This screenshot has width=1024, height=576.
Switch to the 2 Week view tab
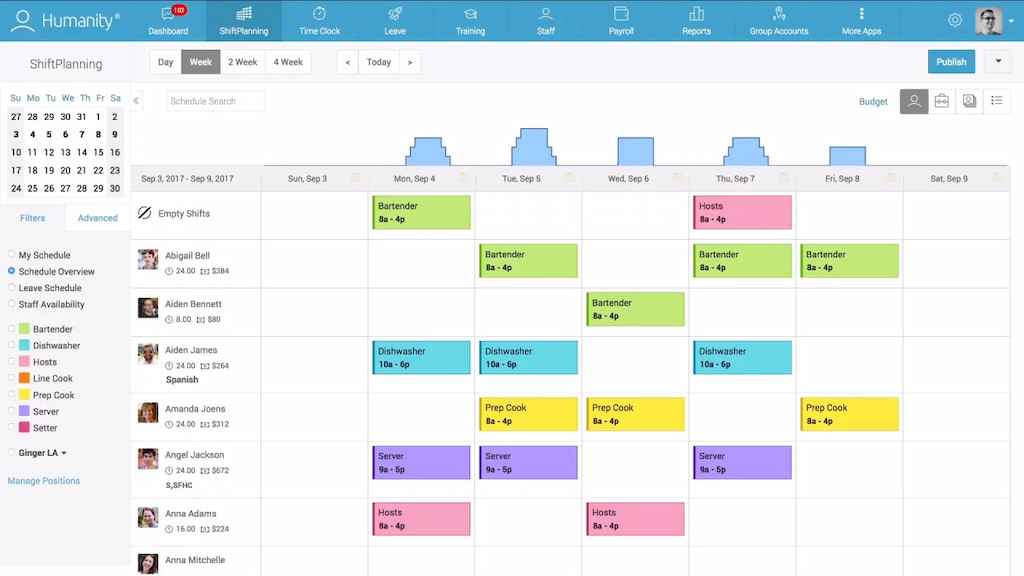coord(242,61)
